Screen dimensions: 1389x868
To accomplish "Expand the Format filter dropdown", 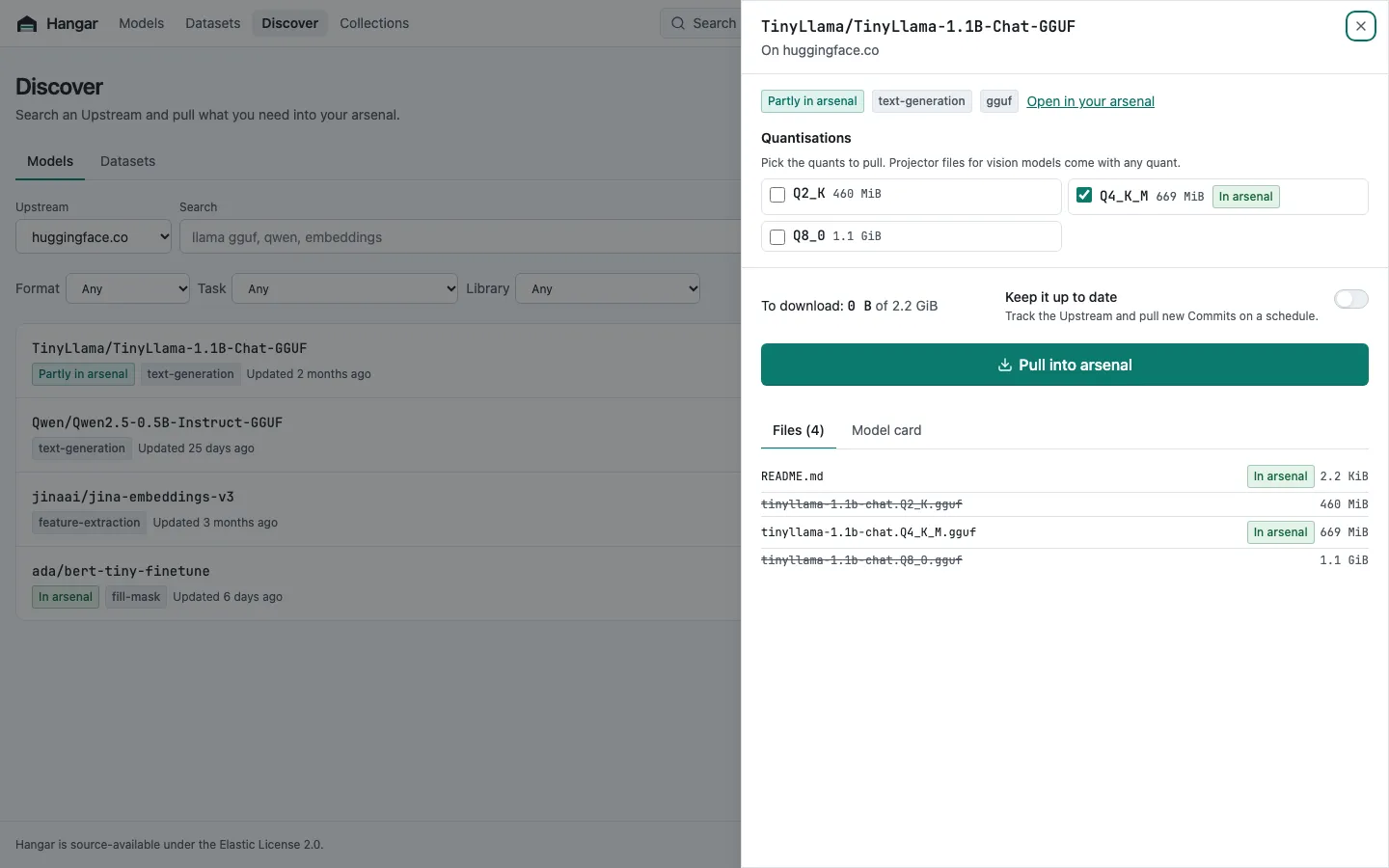I will click(x=128, y=288).
